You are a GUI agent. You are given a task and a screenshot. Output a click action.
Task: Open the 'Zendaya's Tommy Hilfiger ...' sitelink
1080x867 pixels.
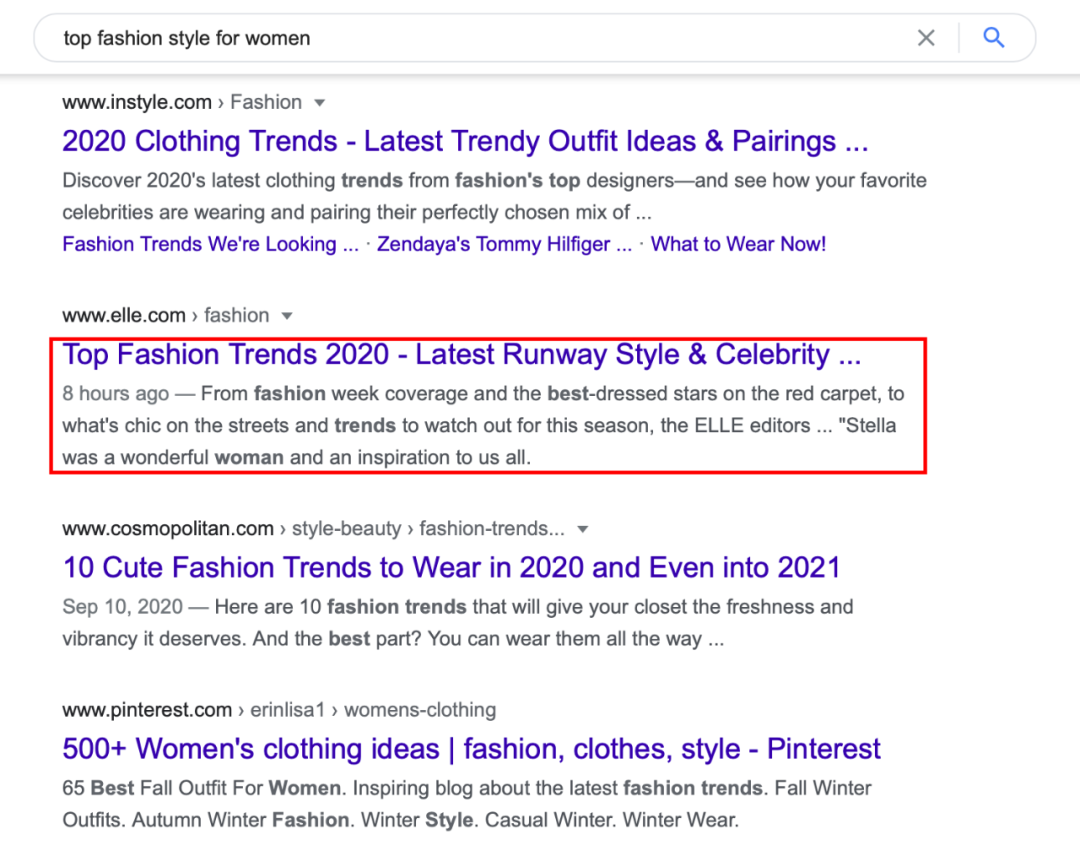504,244
